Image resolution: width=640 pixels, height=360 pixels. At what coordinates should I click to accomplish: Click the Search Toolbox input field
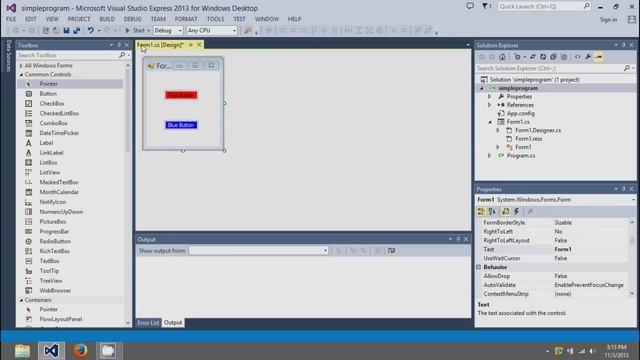tap(68, 55)
